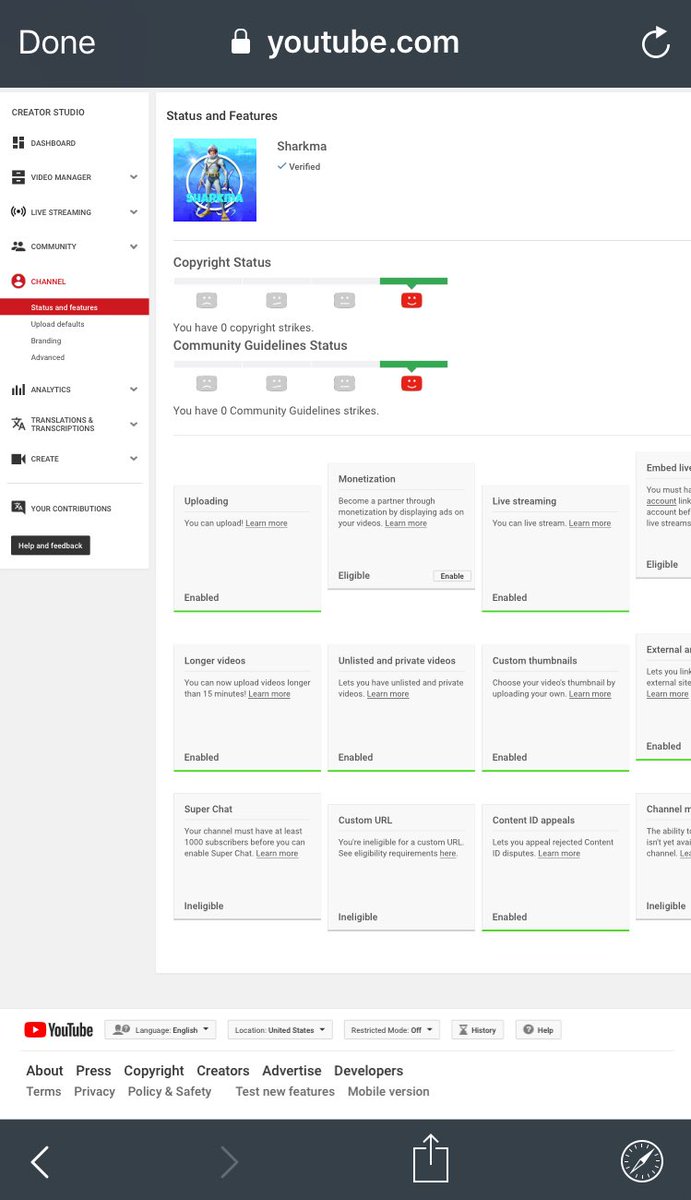Open the Press footer link
The height and width of the screenshot is (1200, 691).
(x=93, y=1070)
